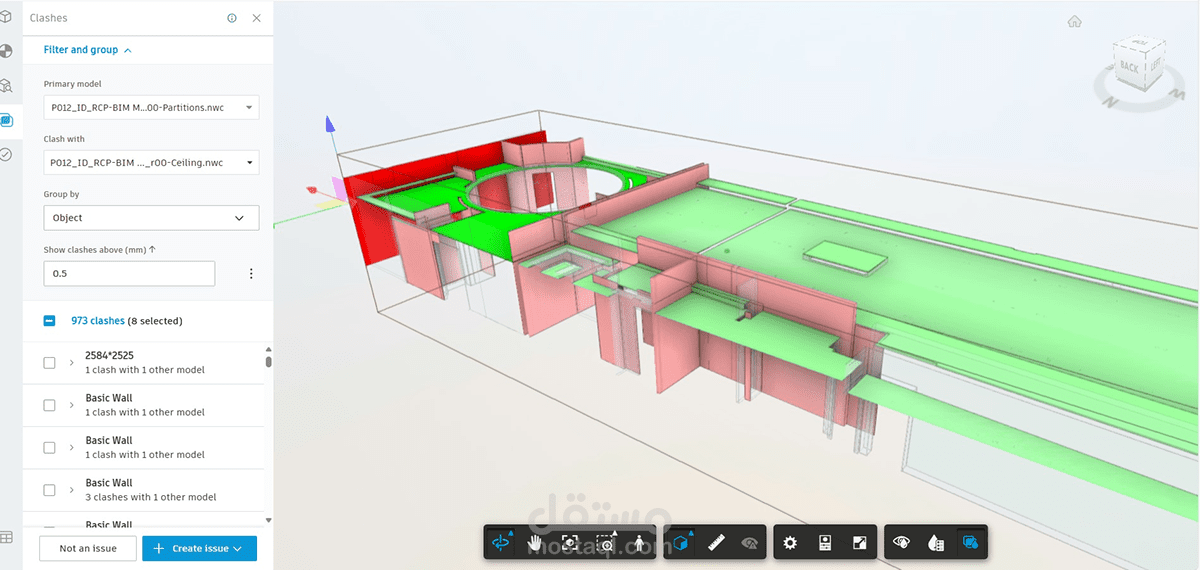This screenshot has height=570, width=1200.
Task: Click the Show clashes above tolerance field
Action: click(x=129, y=273)
